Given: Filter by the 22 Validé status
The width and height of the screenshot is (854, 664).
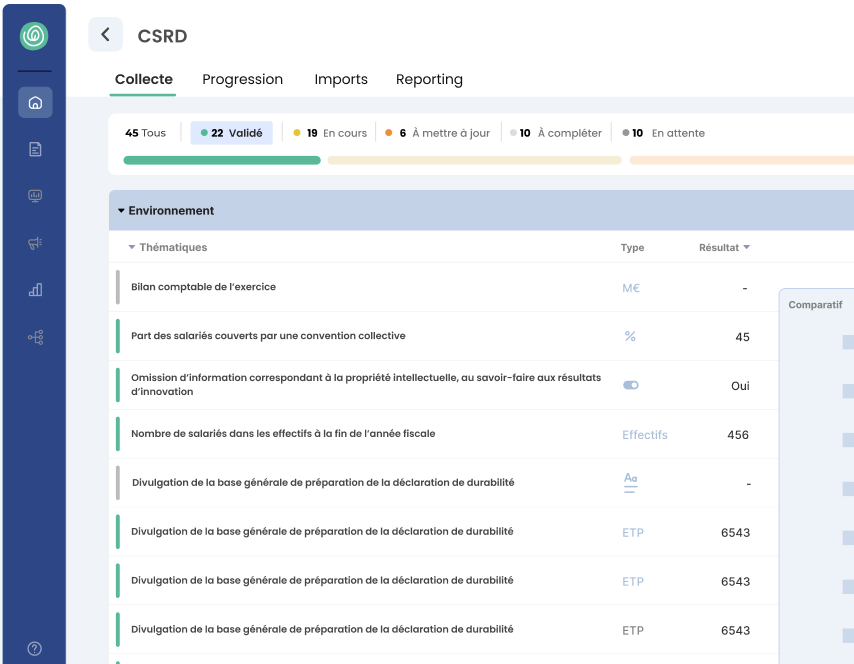Looking at the screenshot, I should tap(232, 132).
